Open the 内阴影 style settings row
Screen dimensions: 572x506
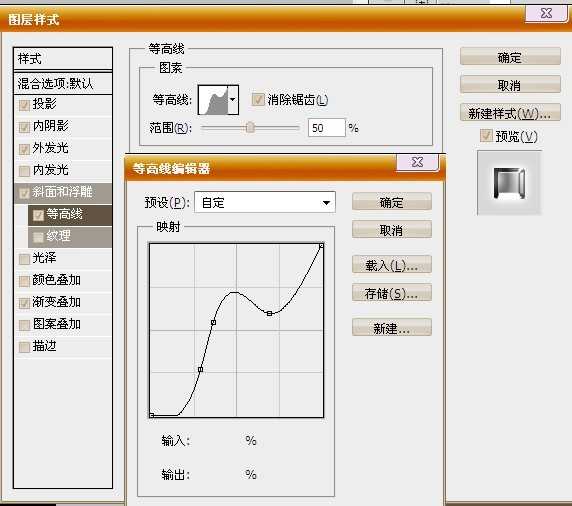click(x=63, y=127)
